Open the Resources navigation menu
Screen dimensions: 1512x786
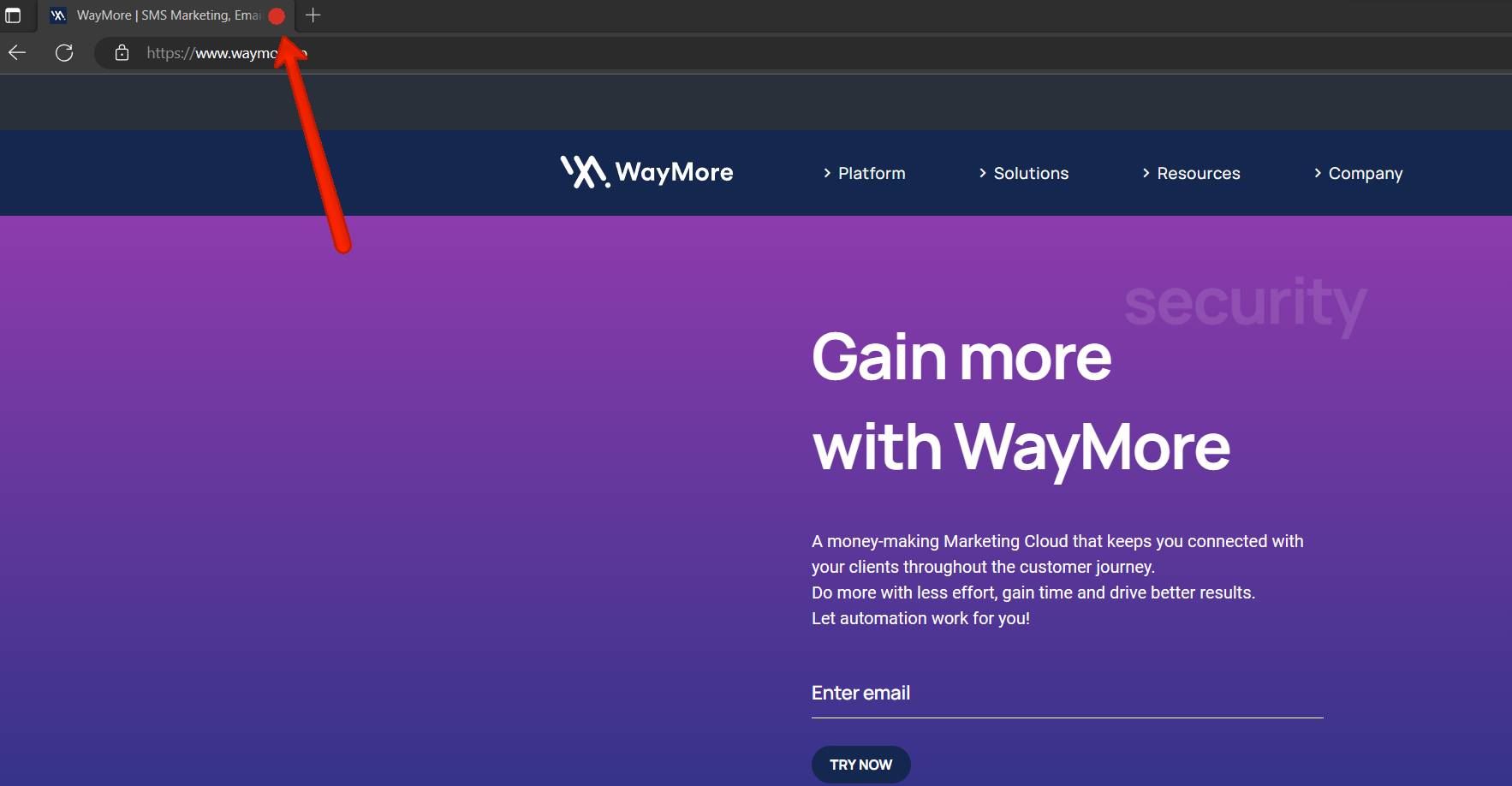(1199, 173)
